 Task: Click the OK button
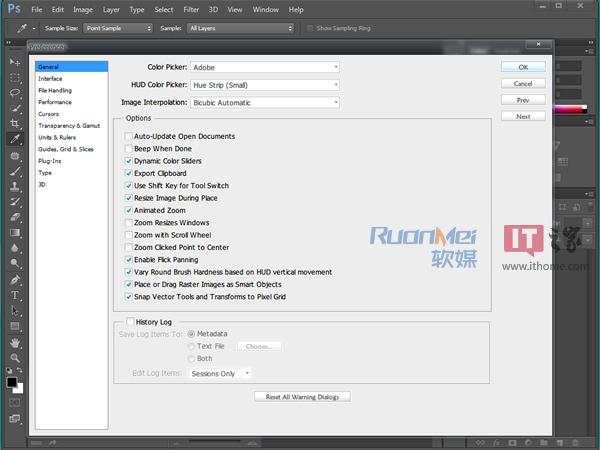tap(523, 67)
